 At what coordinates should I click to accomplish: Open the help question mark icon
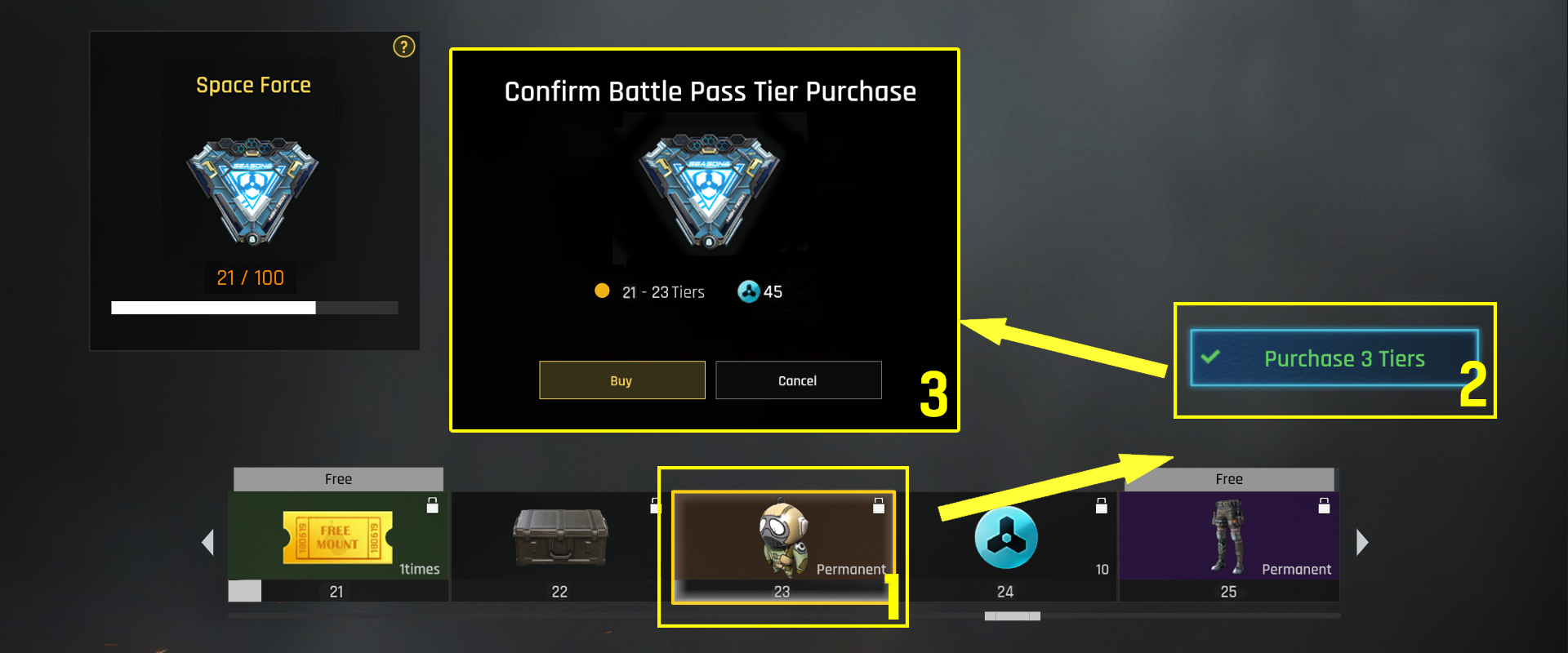coord(403,47)
